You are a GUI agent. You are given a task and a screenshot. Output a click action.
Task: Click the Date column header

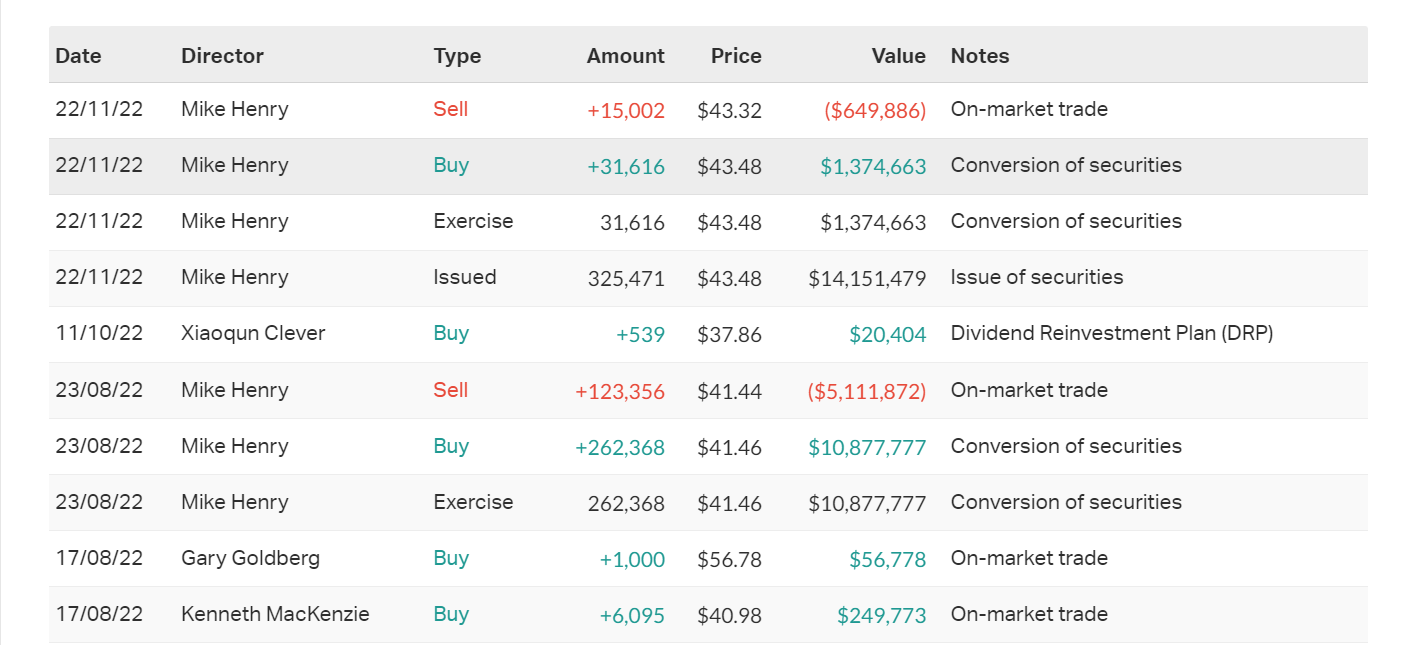78,56
